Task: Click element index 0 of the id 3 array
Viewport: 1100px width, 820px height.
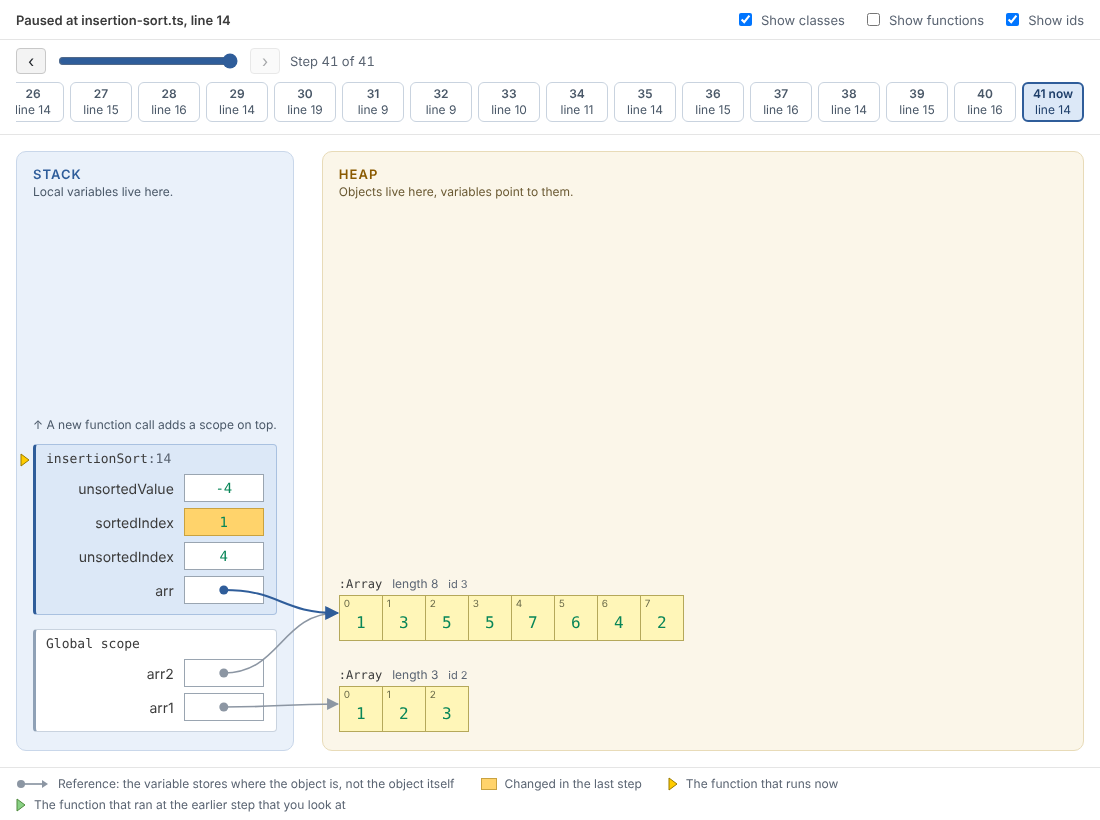Action: pos(361,618)
